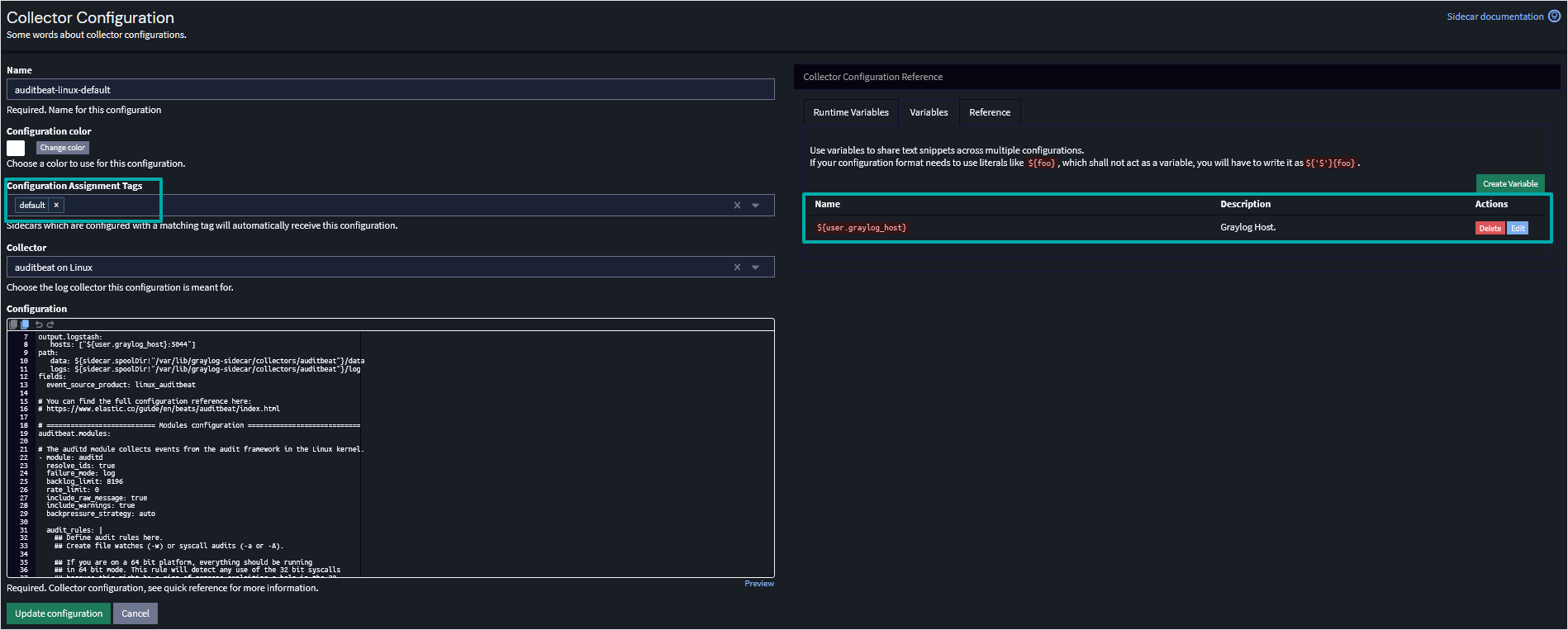
Task: Click the white configuration color swatch
Action: (x=16, y=148)
